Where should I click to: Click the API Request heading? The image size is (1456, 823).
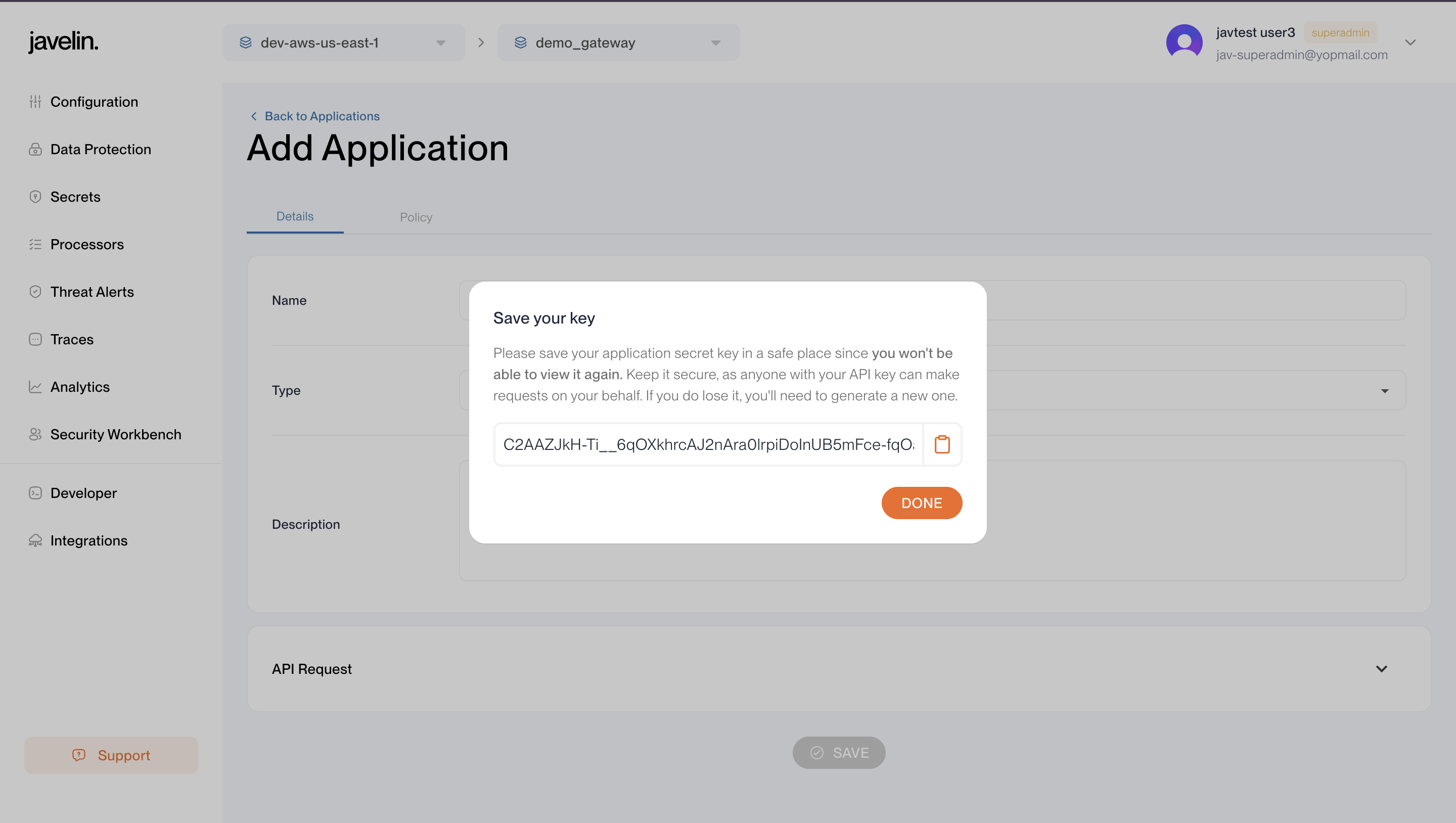point(311,669)
